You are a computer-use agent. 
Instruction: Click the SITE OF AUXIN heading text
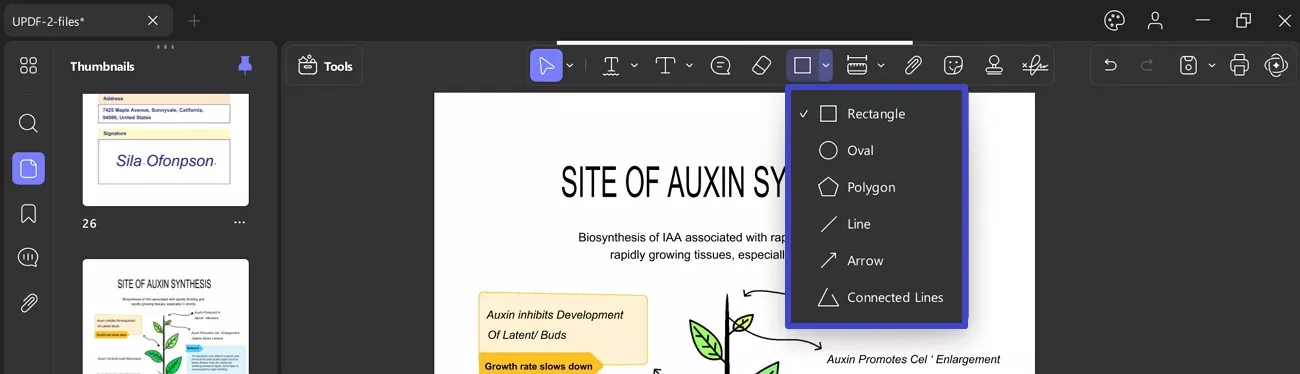tap(673, 183)
